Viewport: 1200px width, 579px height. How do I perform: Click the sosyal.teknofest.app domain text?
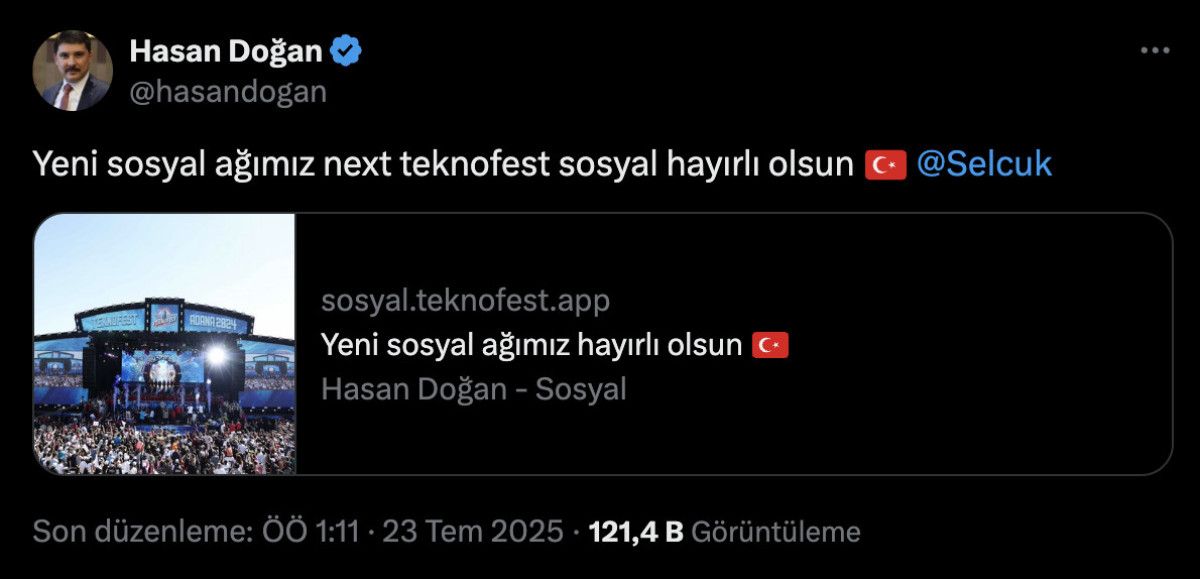click(465, 300)
